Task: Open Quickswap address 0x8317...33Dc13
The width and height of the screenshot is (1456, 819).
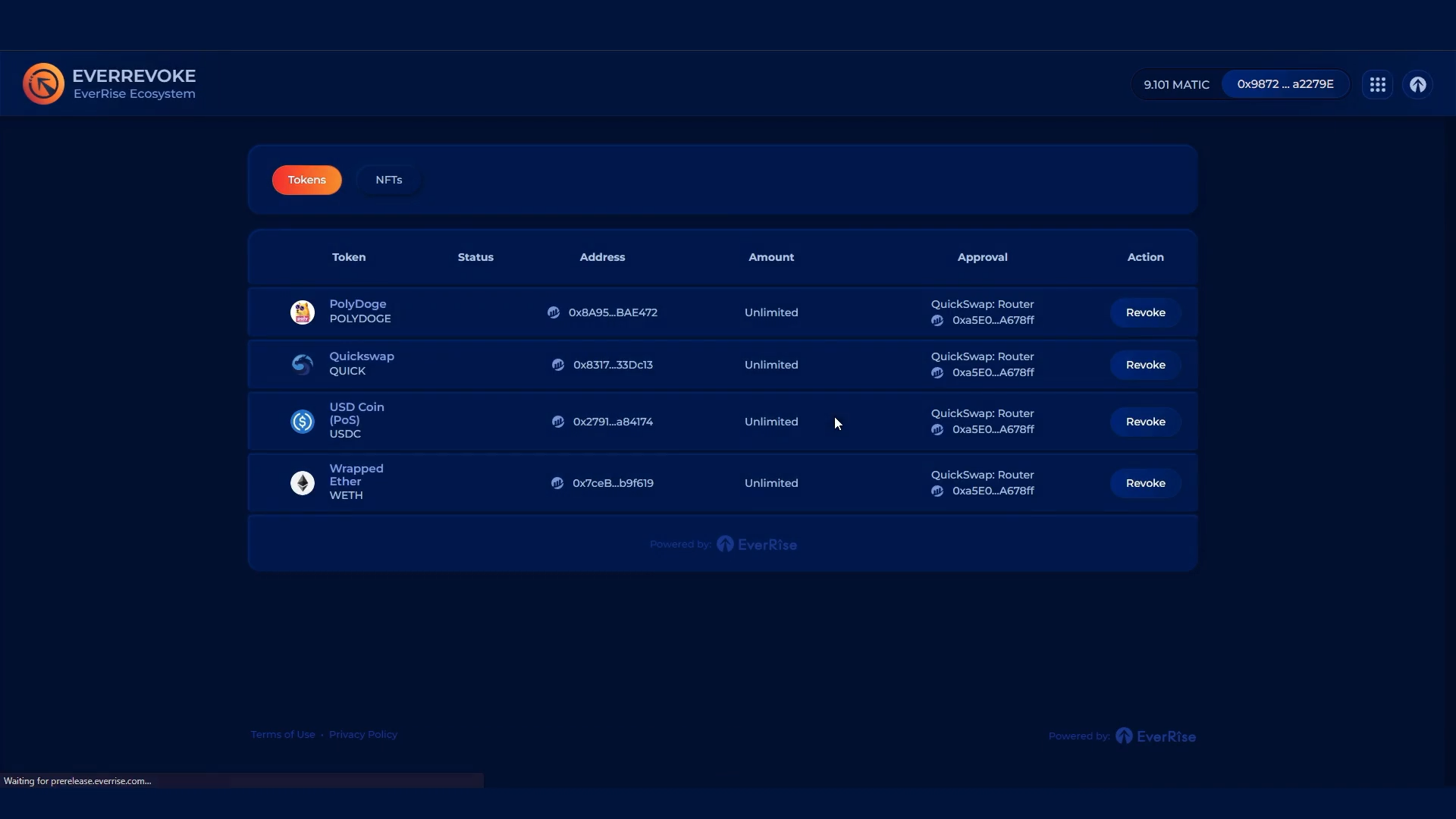Action: click(x=613, y=365)
